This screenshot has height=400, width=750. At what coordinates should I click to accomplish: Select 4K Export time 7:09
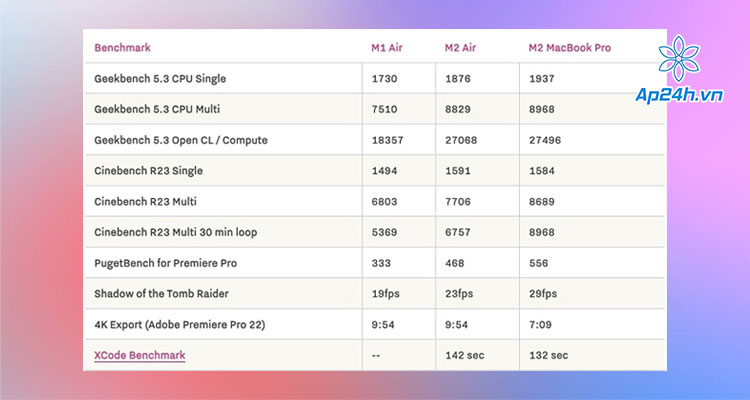click(x=540, y=324)
